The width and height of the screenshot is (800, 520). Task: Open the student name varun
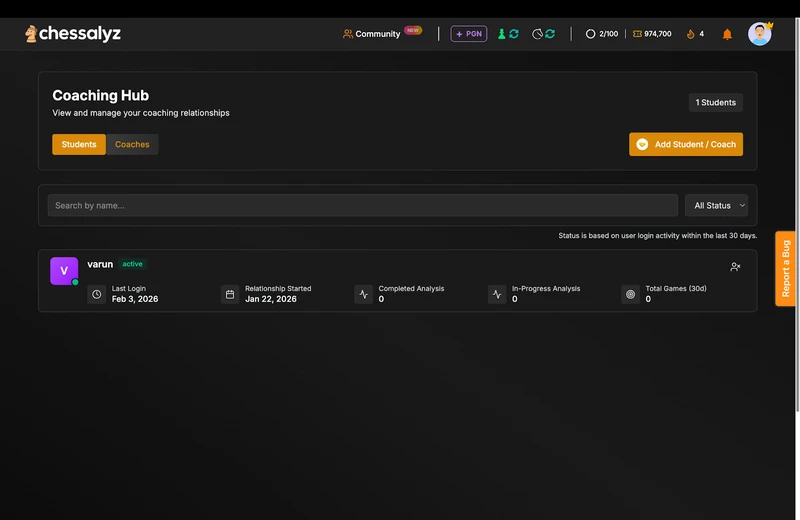coord(100,264)
